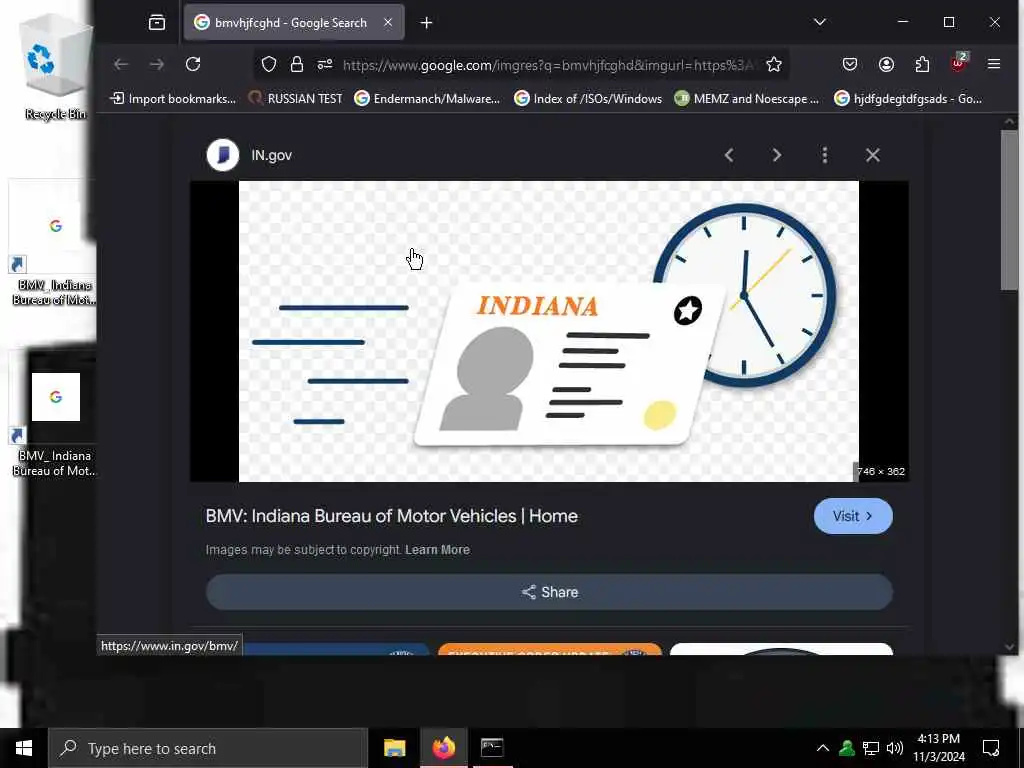Click the IN.gov source name
The image size is (1024, 768).
tap(272, 155)
